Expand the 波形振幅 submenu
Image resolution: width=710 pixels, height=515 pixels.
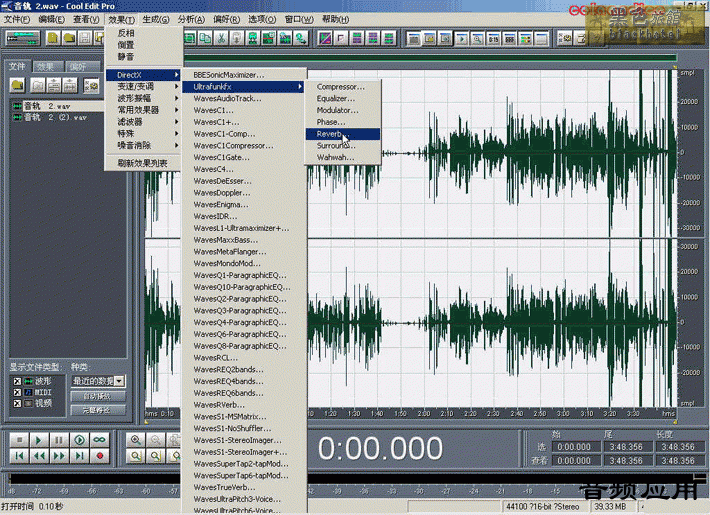(x=143, y=98)
